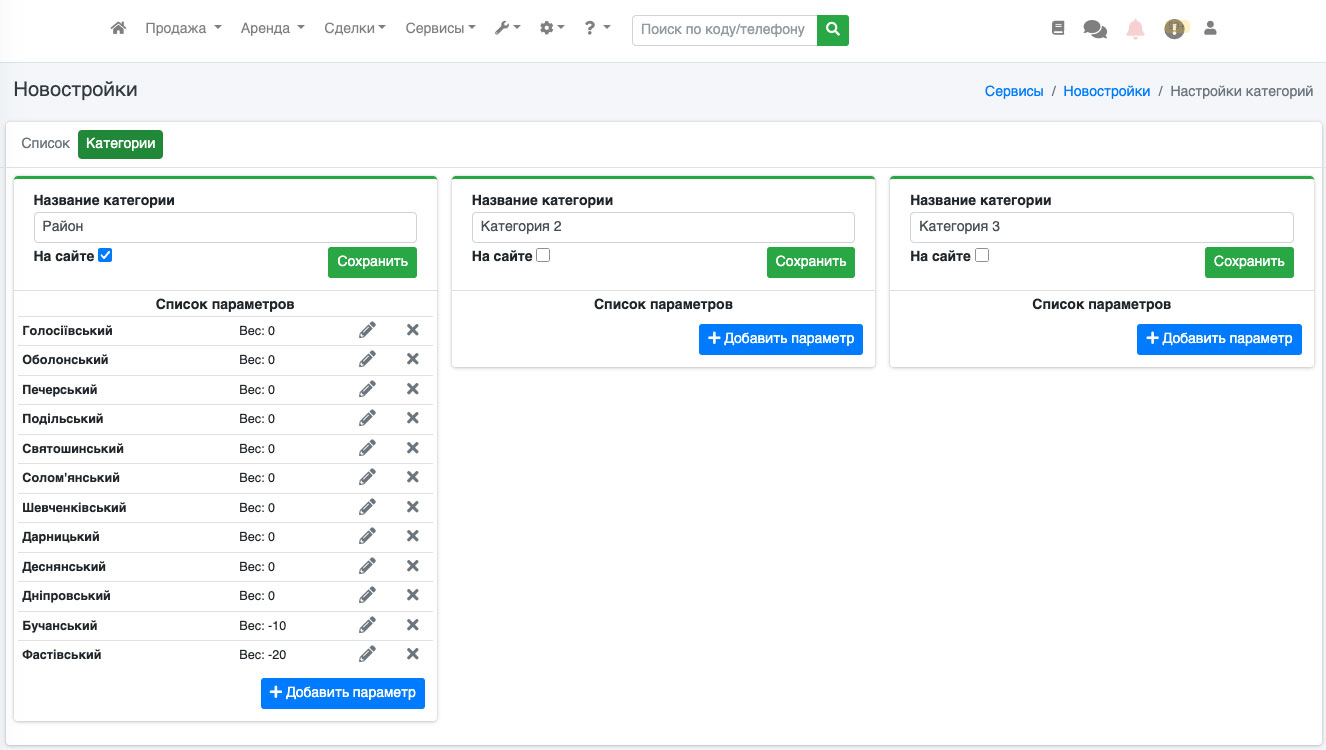Click the green search magnifier button
The image size is (1326, 750).
(832, 30)
